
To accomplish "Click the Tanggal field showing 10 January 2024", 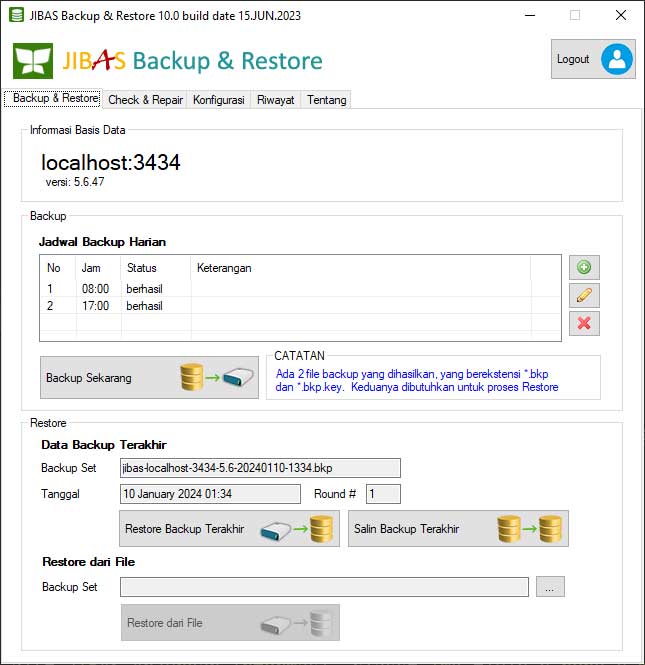I will [x=210, y=494].
